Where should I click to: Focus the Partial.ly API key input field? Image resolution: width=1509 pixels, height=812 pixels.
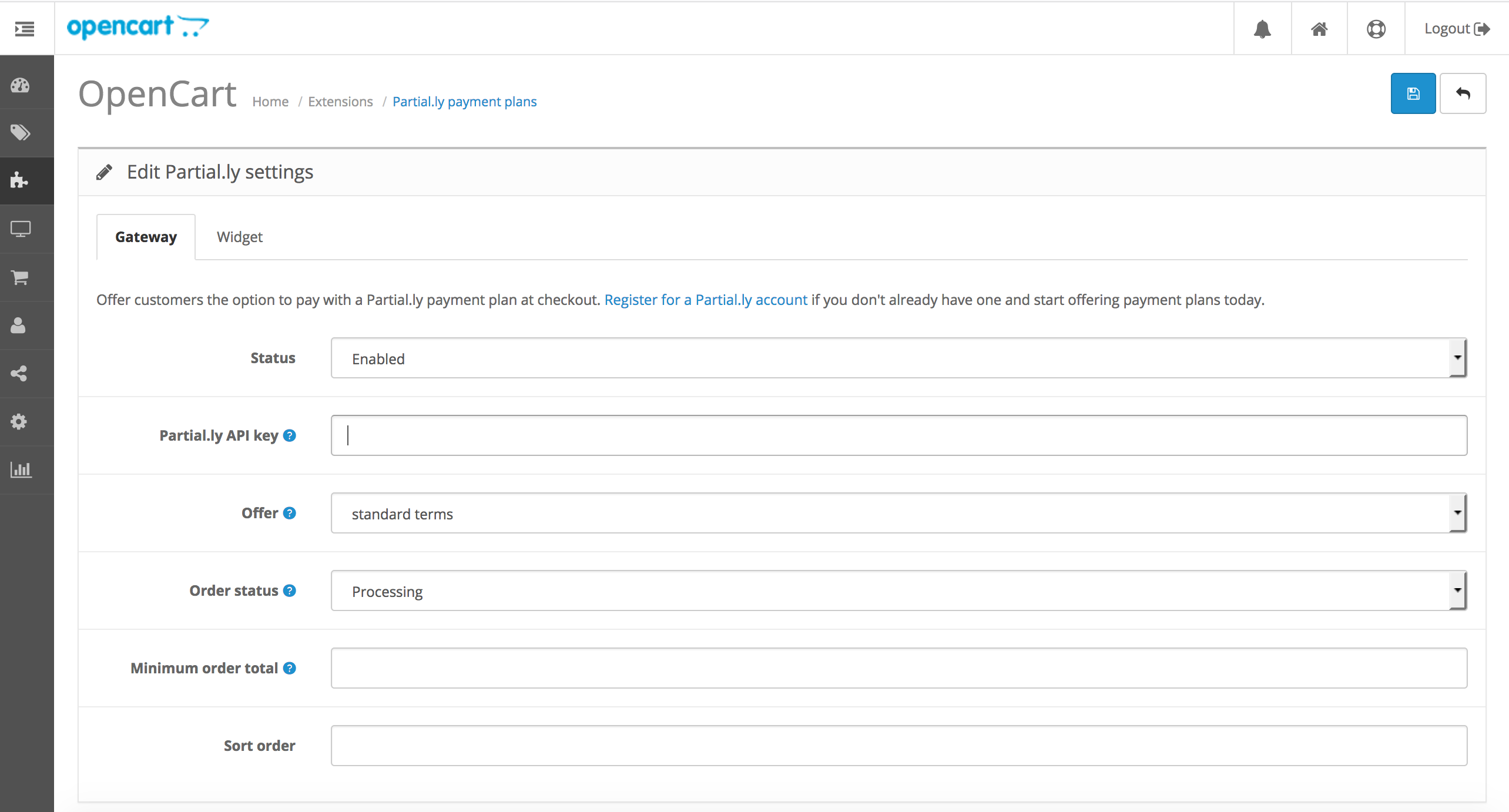(899, 435)
